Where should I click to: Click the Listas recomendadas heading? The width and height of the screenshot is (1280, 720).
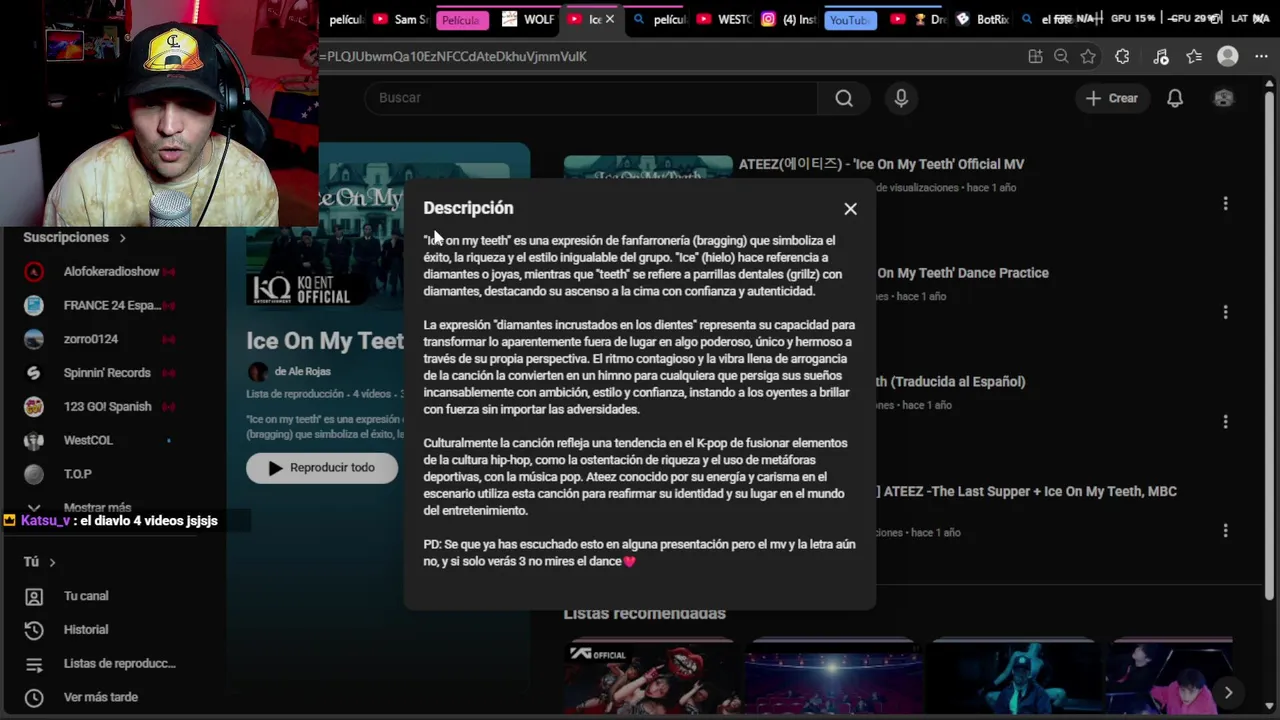[644, 613]
